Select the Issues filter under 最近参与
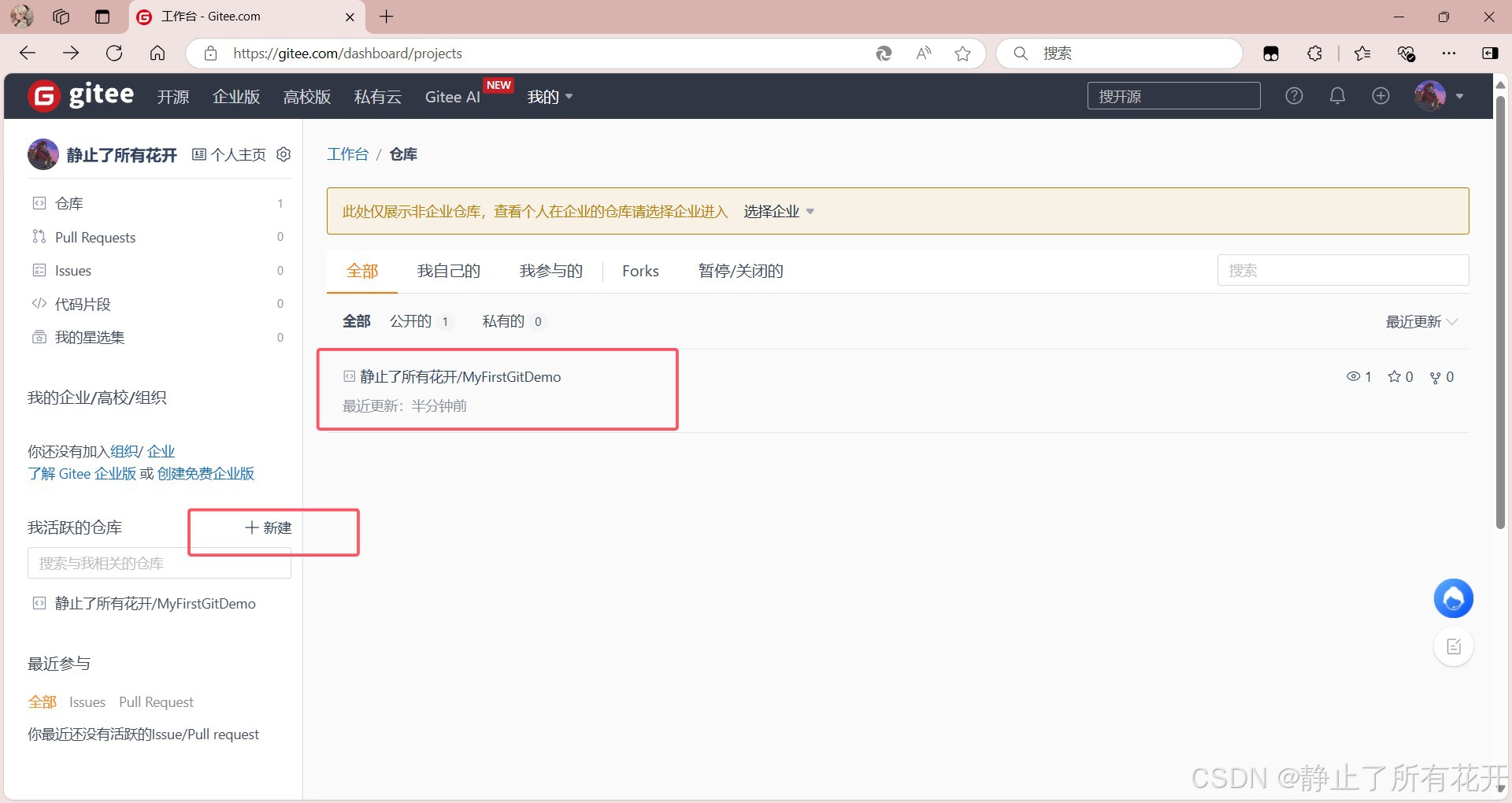This screenshot has height=803, width=1512. [x=87, y=701]
